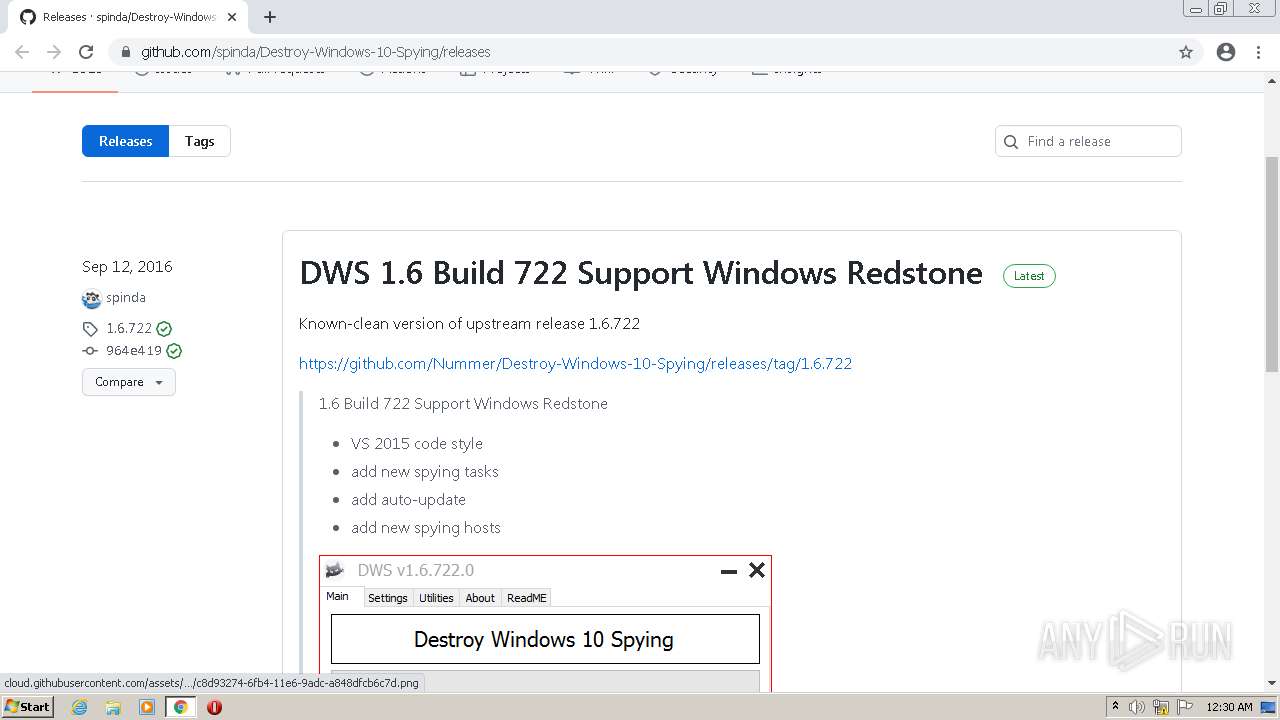1280x720 pixels.
Task: Open commit 964e419
Action: point(134,351)
